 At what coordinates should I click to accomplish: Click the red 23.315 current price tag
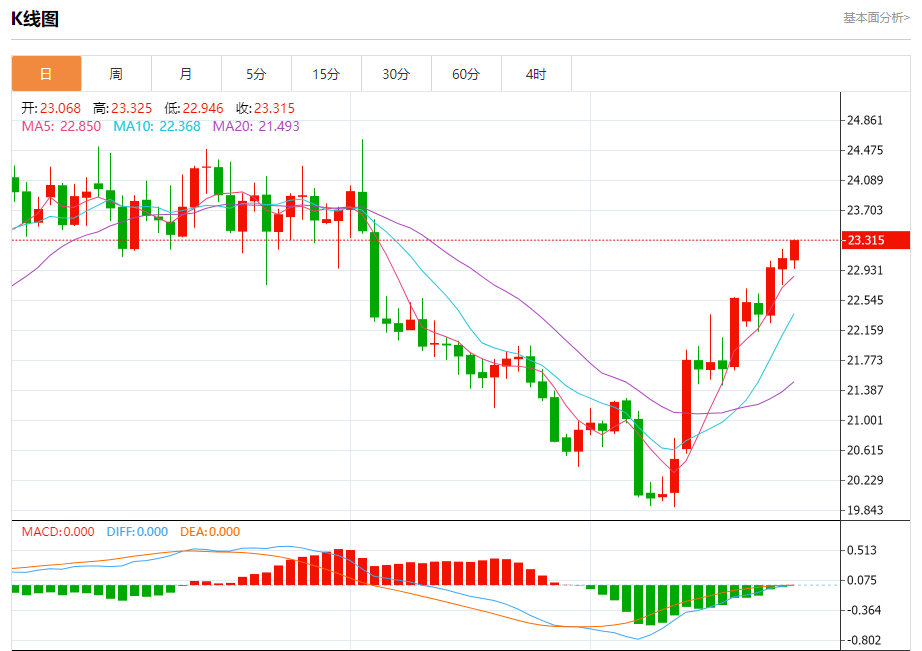876,240
